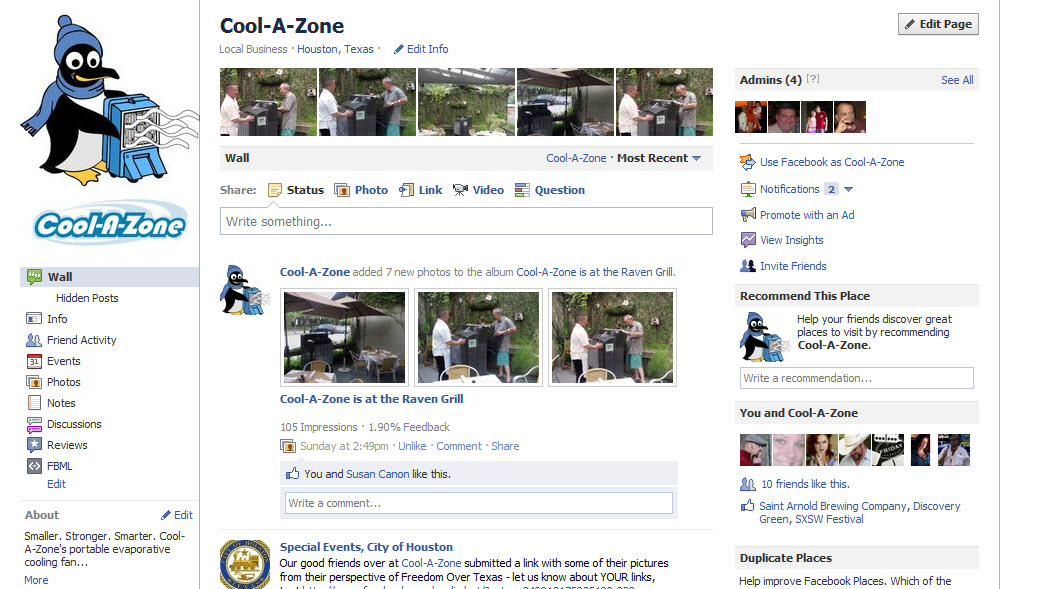
Task: Open Hidden Posts in sidebar
Action: coord(87,298)
